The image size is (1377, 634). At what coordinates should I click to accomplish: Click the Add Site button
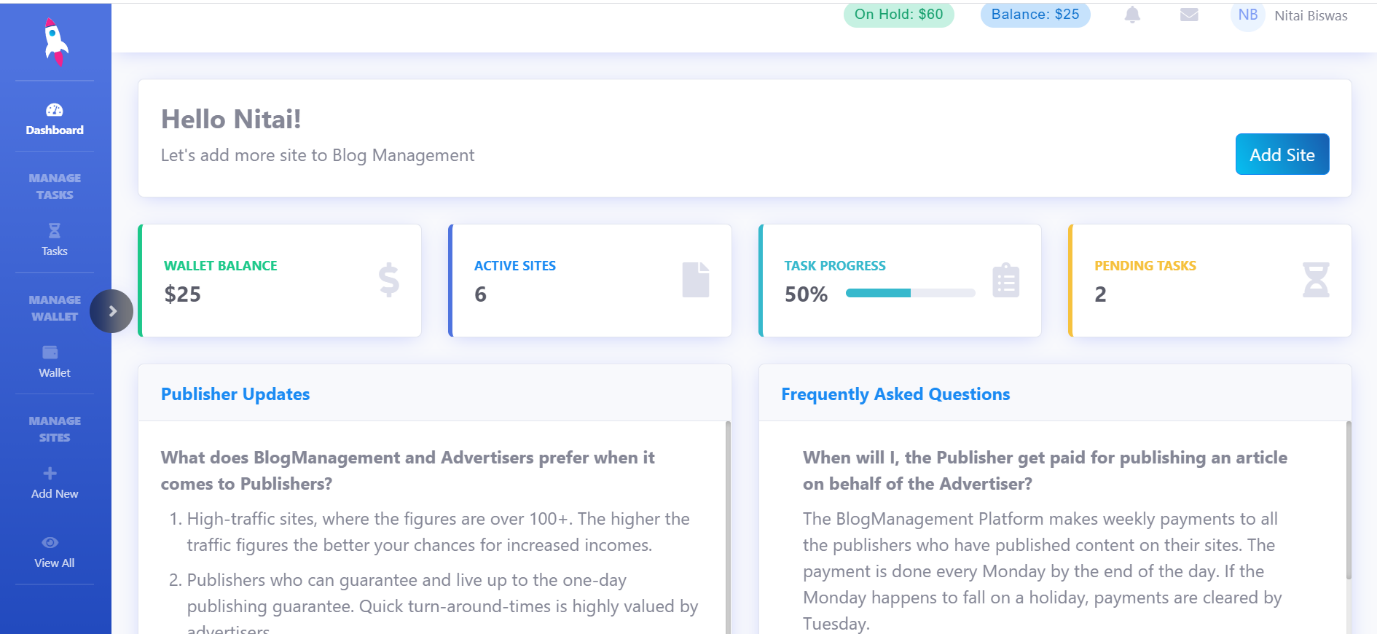(1282, 154)
